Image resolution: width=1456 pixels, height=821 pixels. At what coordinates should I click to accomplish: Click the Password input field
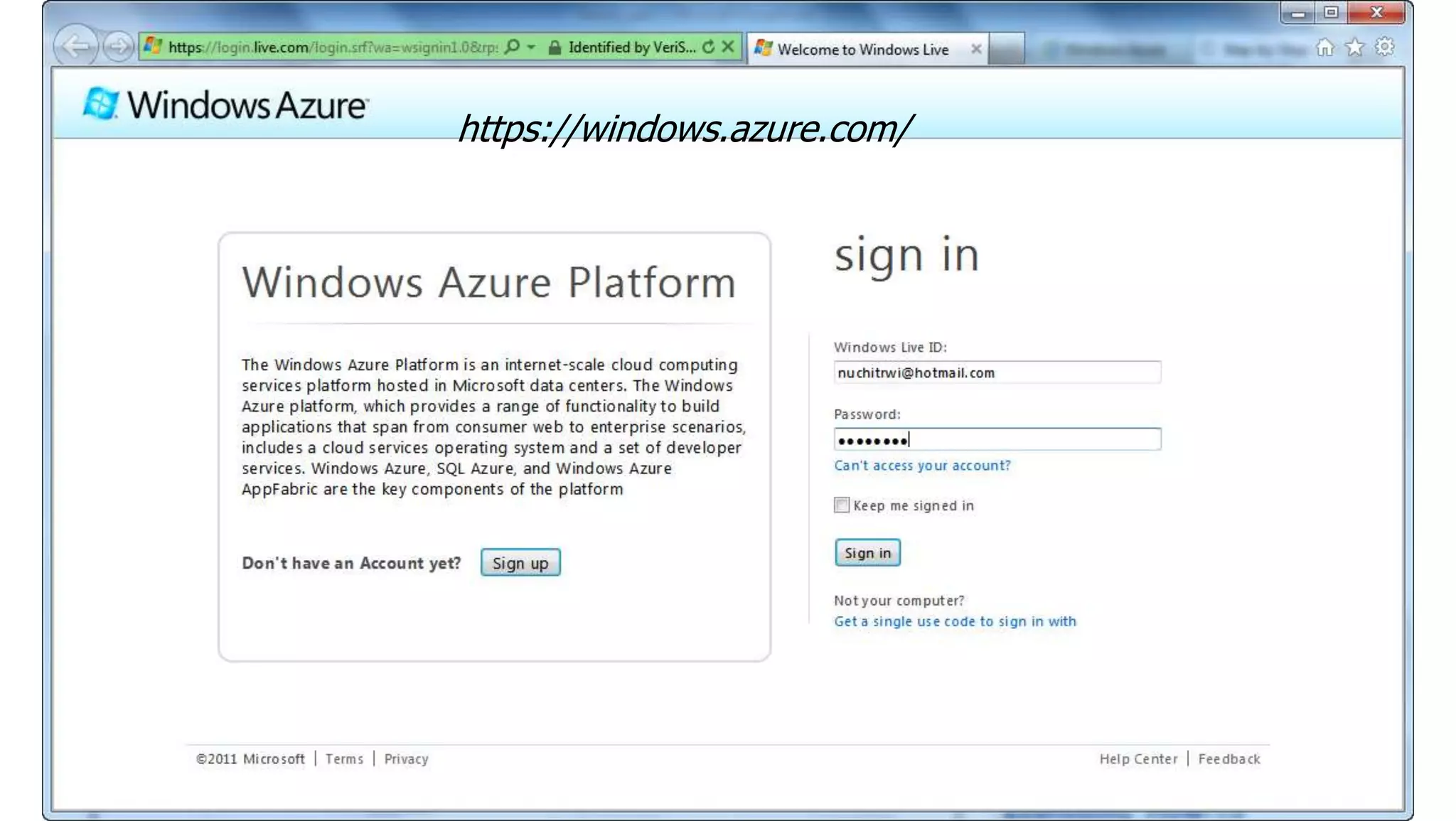tap(997, 439)
